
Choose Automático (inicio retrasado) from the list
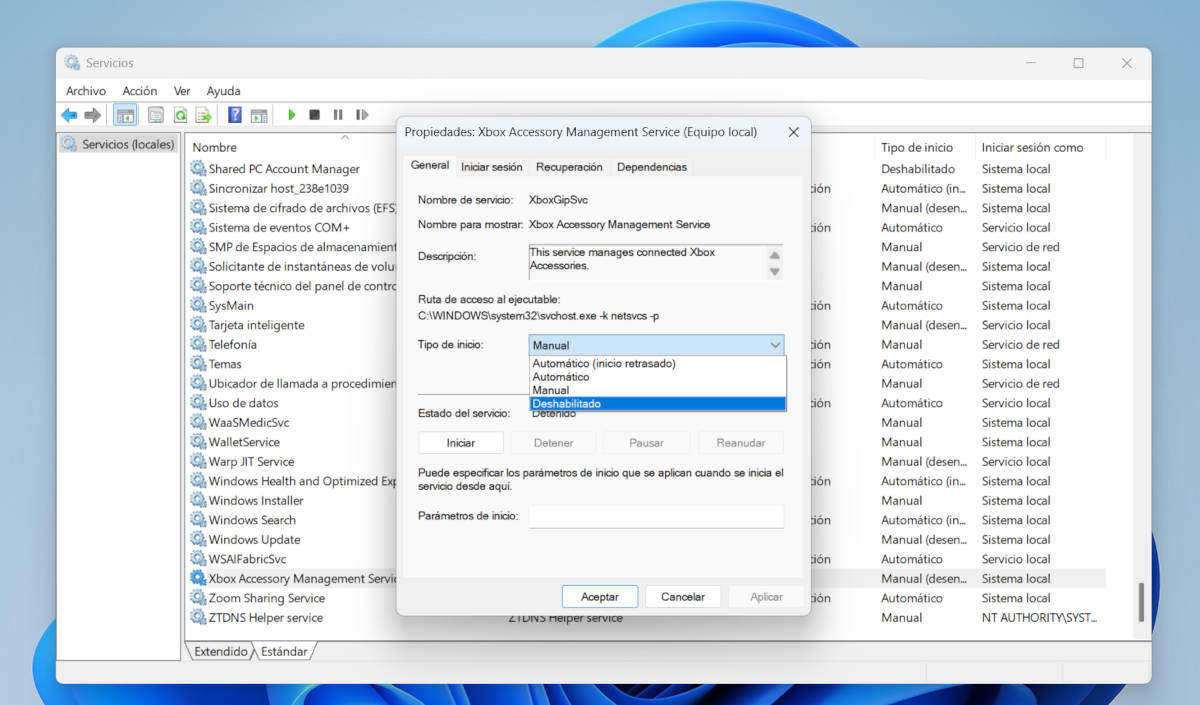[657, 363]
